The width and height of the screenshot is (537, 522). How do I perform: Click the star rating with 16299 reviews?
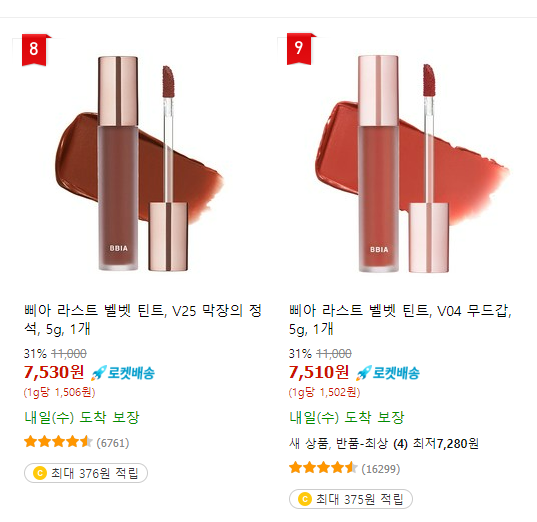(x=323, y=468)
